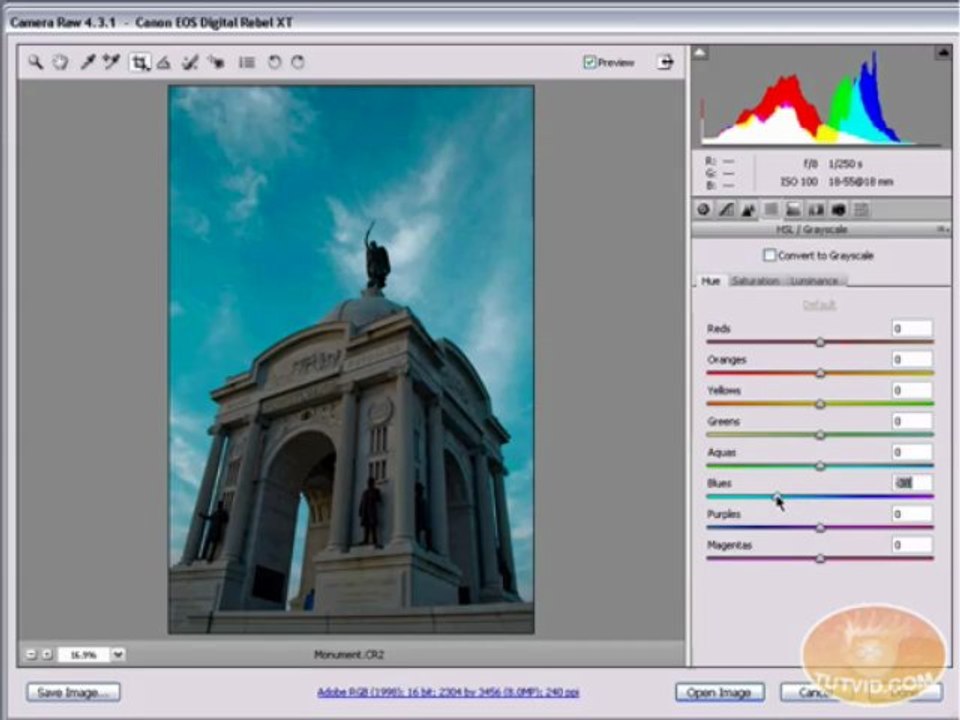Open the Basic adjustments panel
Screen dimensions: 960x720
pyautogui.click(x=703, y=210)
